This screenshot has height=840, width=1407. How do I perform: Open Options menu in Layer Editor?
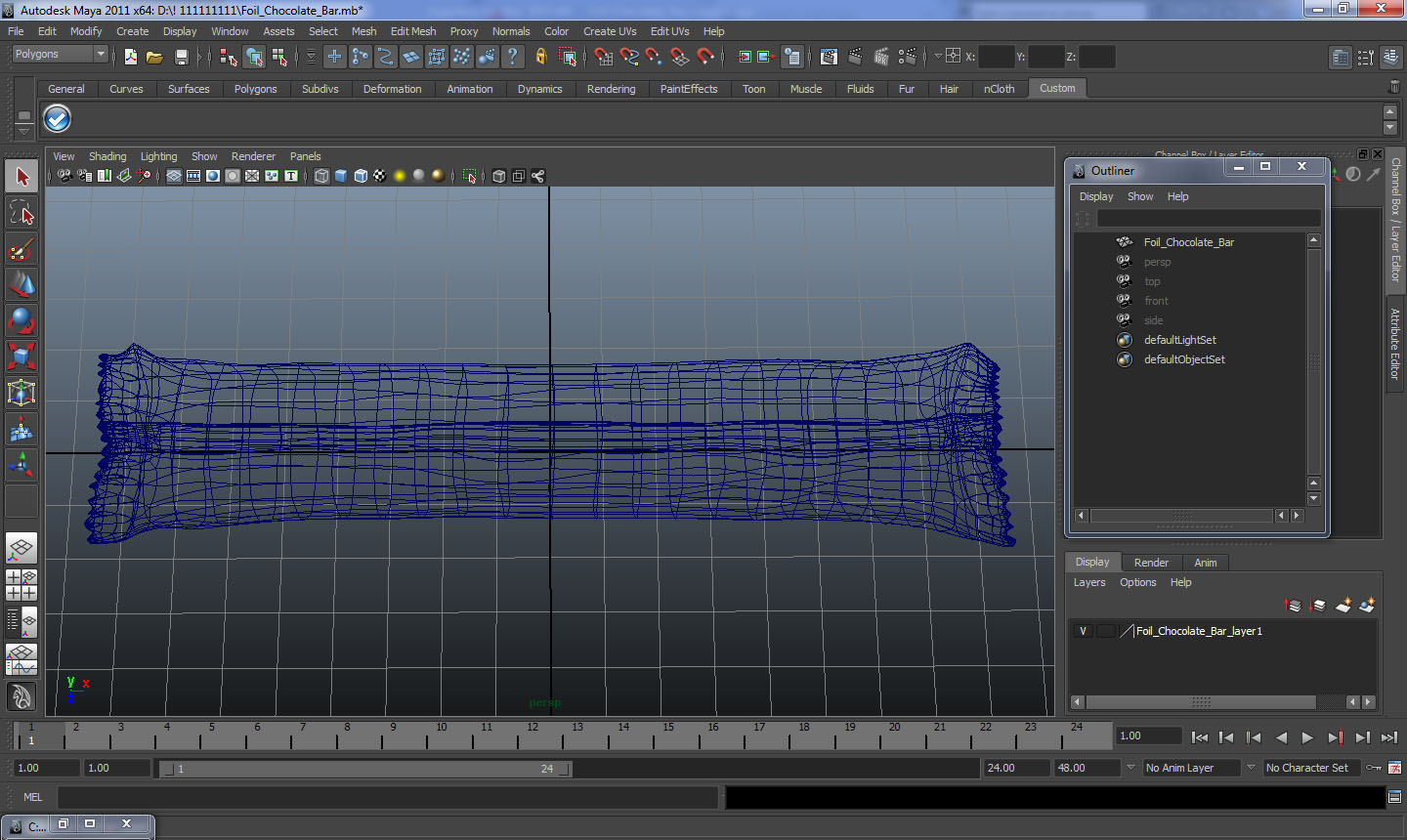click(x=1137, y=582)
